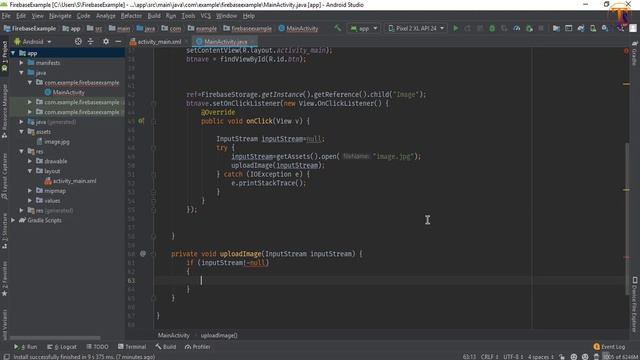Viewport: 640px width, 360px height.
Task: Open the Pixel 2 XL API 24 device dropdown
Action: click(x=416, y=28)
